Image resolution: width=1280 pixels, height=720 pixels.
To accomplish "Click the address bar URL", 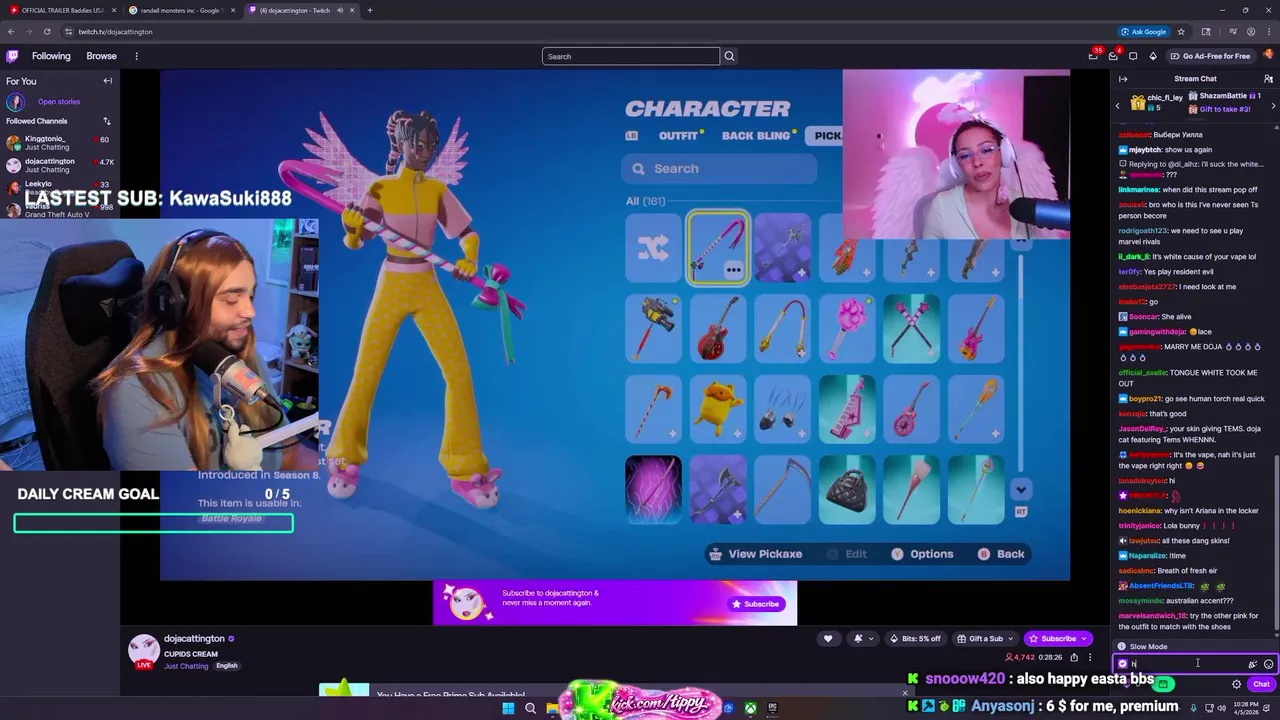I will coord(116,32).
